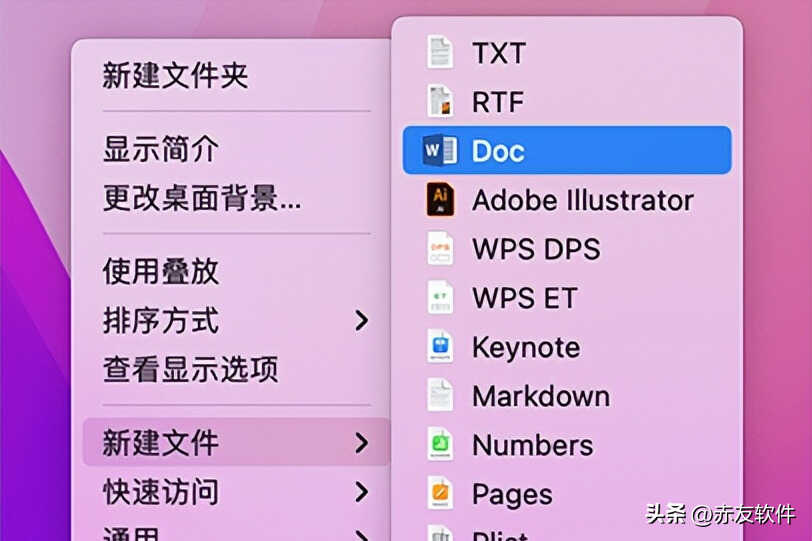Click the TXT file icon
The height and width of the screenshot is (541, 812).
(x=439, y=52)
